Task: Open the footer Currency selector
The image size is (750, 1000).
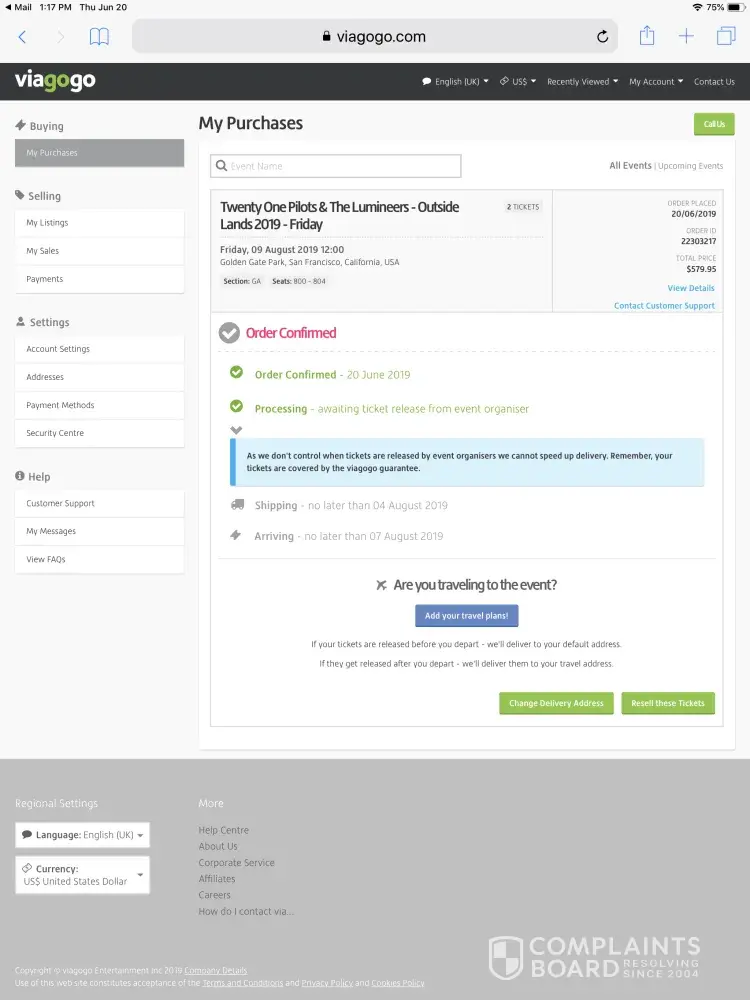Action: click(x=82, y=875)
